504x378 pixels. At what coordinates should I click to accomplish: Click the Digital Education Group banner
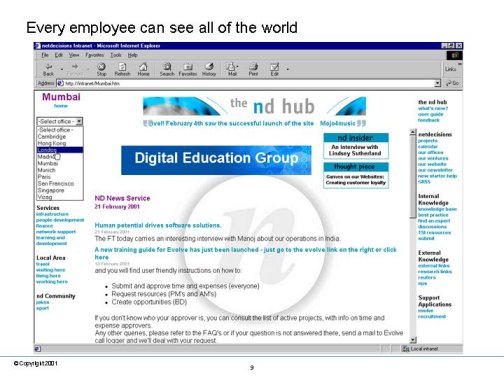(x=216, y=160)
